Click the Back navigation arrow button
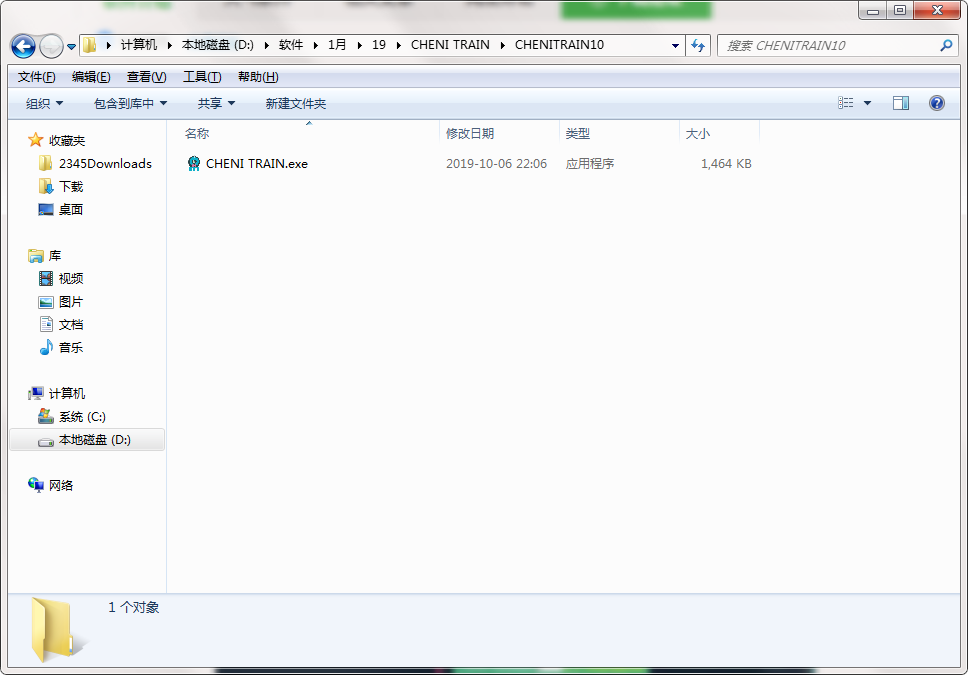This screenshot has width=968, height=675. (x=23, y=46)
